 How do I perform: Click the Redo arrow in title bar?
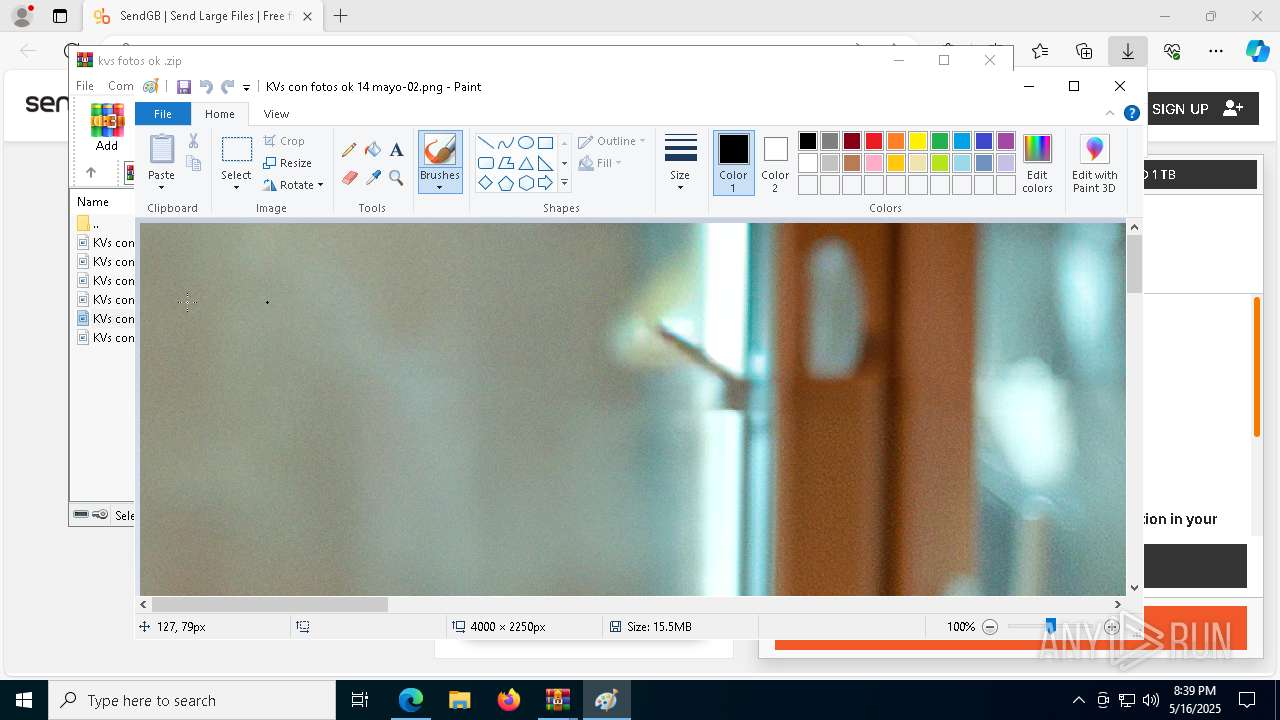227,87
